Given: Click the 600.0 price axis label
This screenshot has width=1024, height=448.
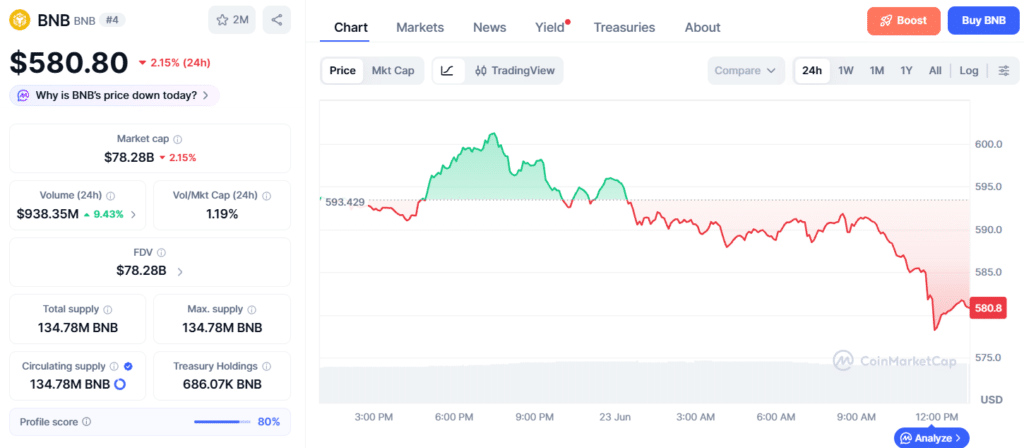Looking at the screenshot, I should pyautogui.click(x=989, y=144).
